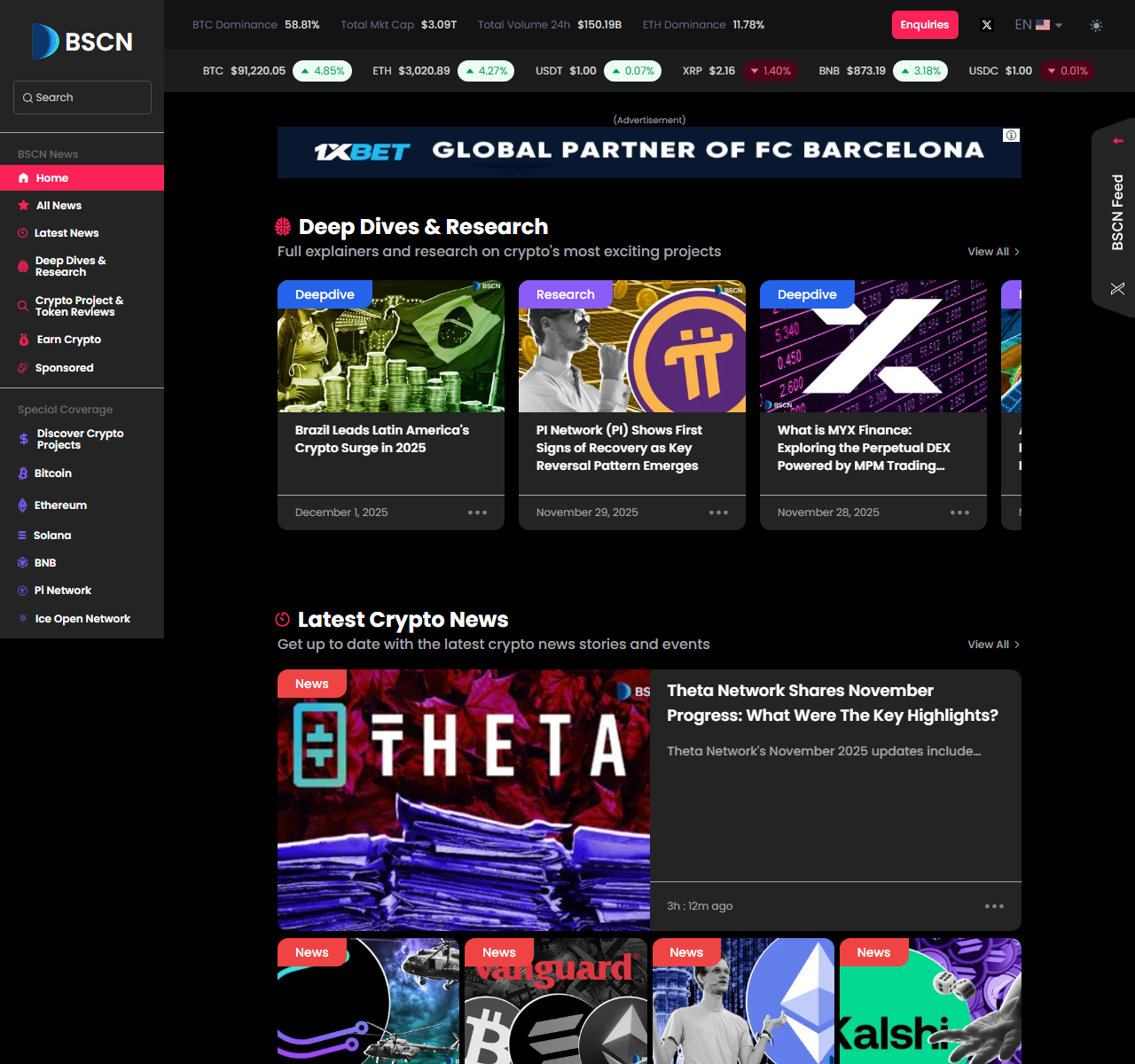The width and height of the screenshot is (1135, 1064).
Task: Click the Earn Crypto icon in the sidebar
Action: tap(24, 340)
